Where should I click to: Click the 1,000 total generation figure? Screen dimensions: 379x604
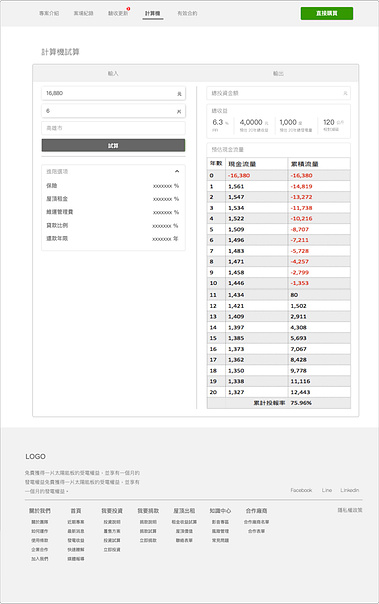291,122
